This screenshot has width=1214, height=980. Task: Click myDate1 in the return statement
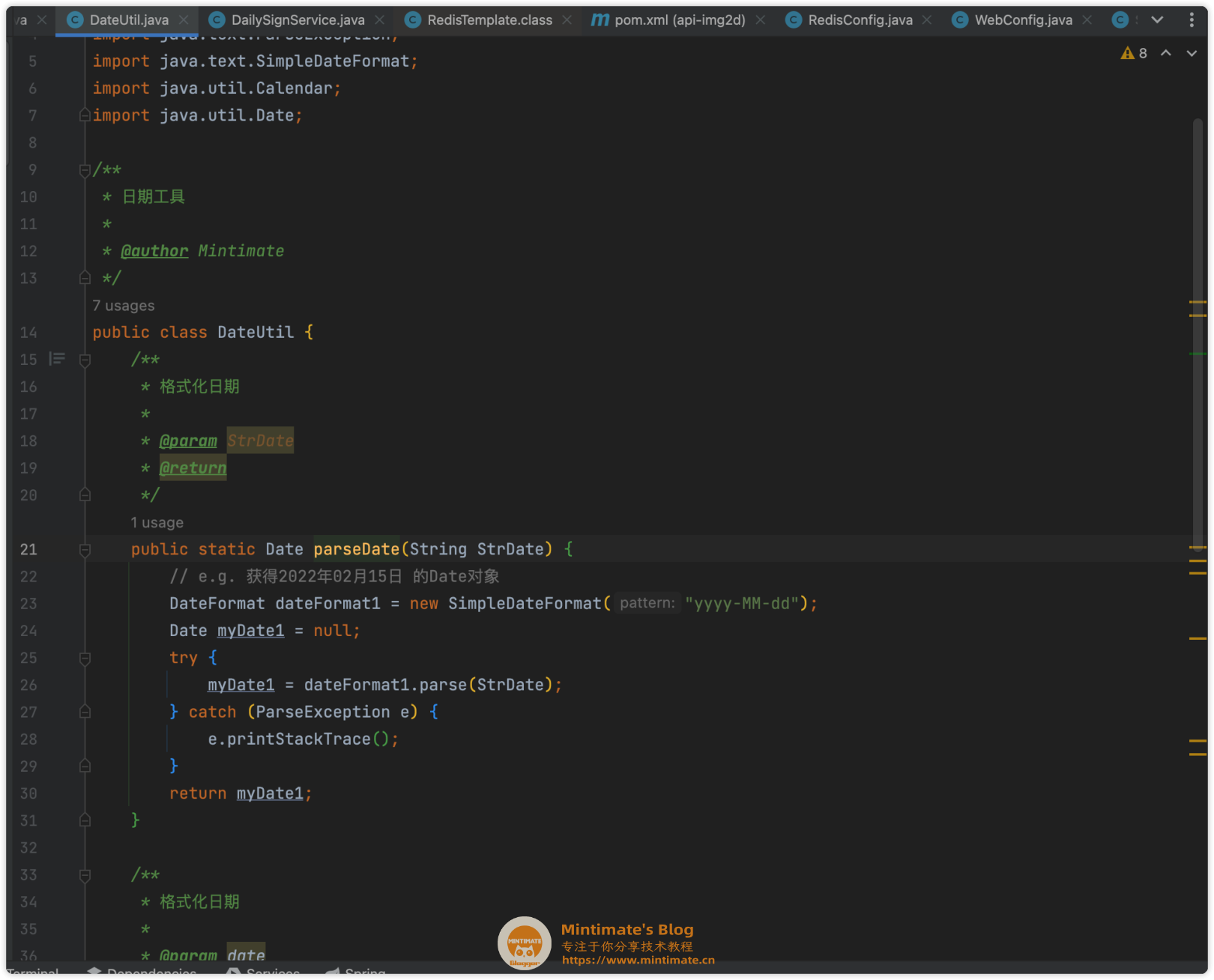[x=270, y=793]
